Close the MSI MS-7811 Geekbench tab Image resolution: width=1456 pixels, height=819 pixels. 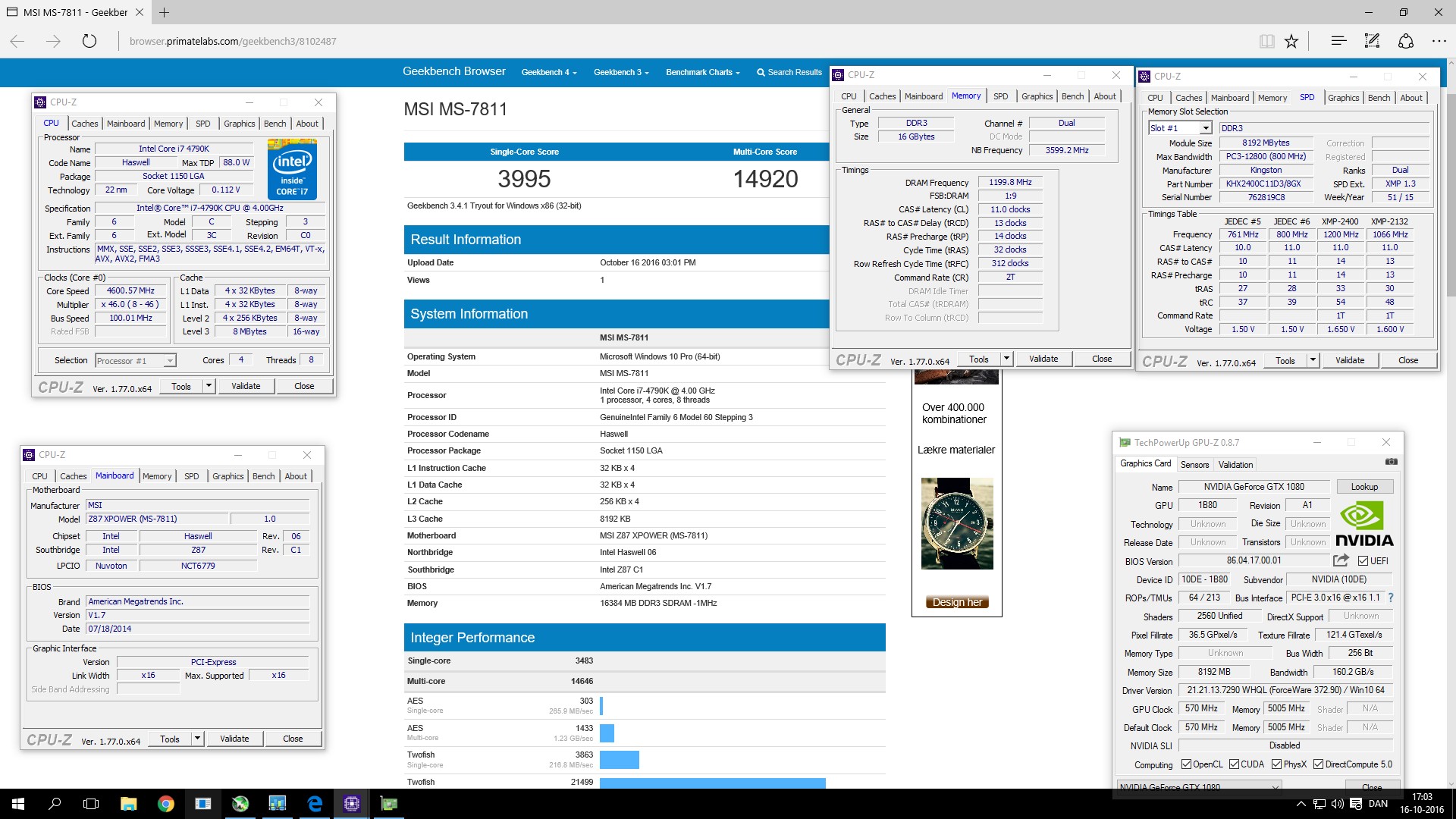click(140, 12)
